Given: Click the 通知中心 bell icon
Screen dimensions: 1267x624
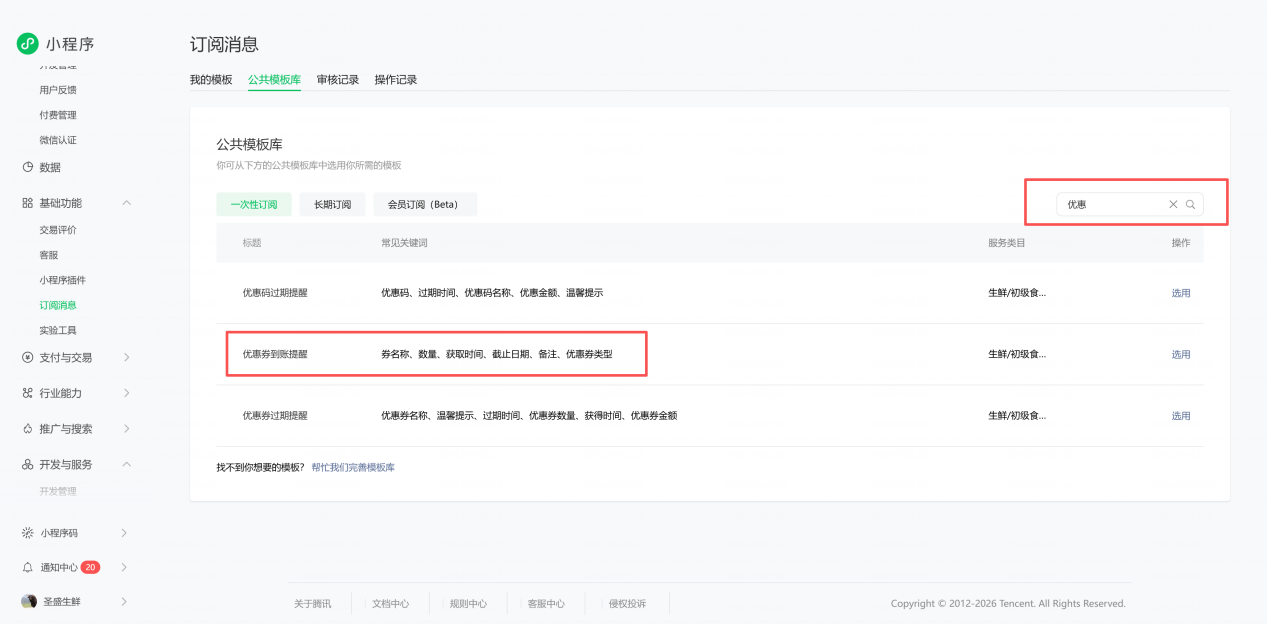Looking at the screenshot, I should pyautogui.click(x=28, y=567).
